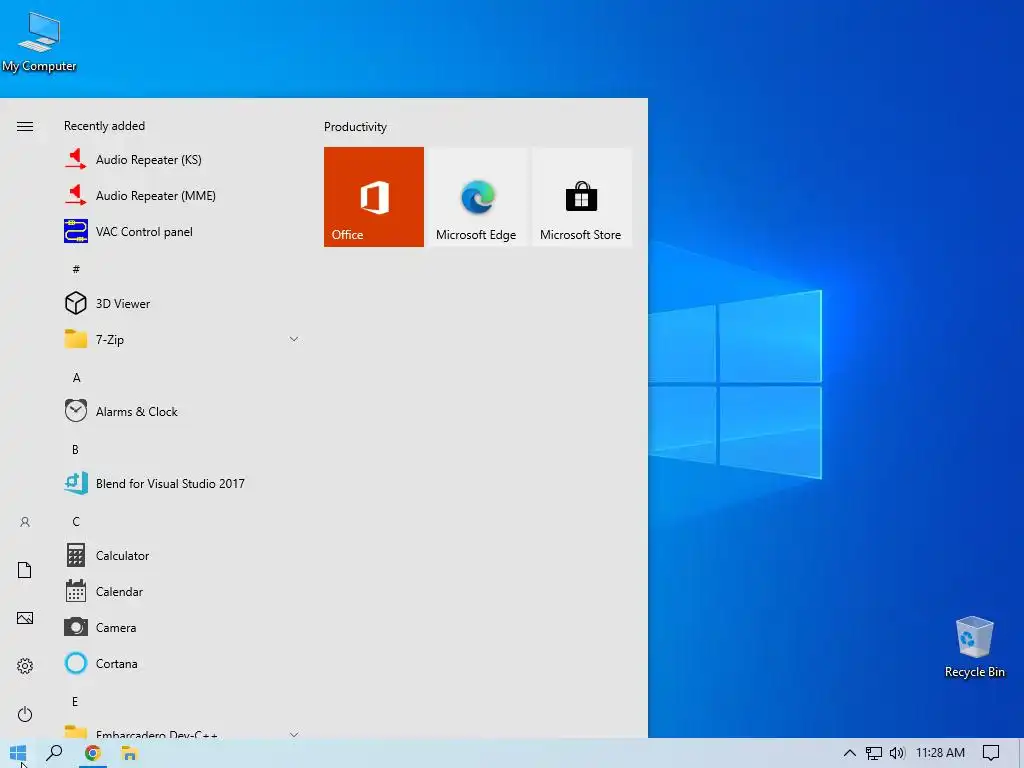Image resolution: width=1024 pixels, height=768 pixels.
Task: Click the '#' letter group header
Action: pos(76,269)
